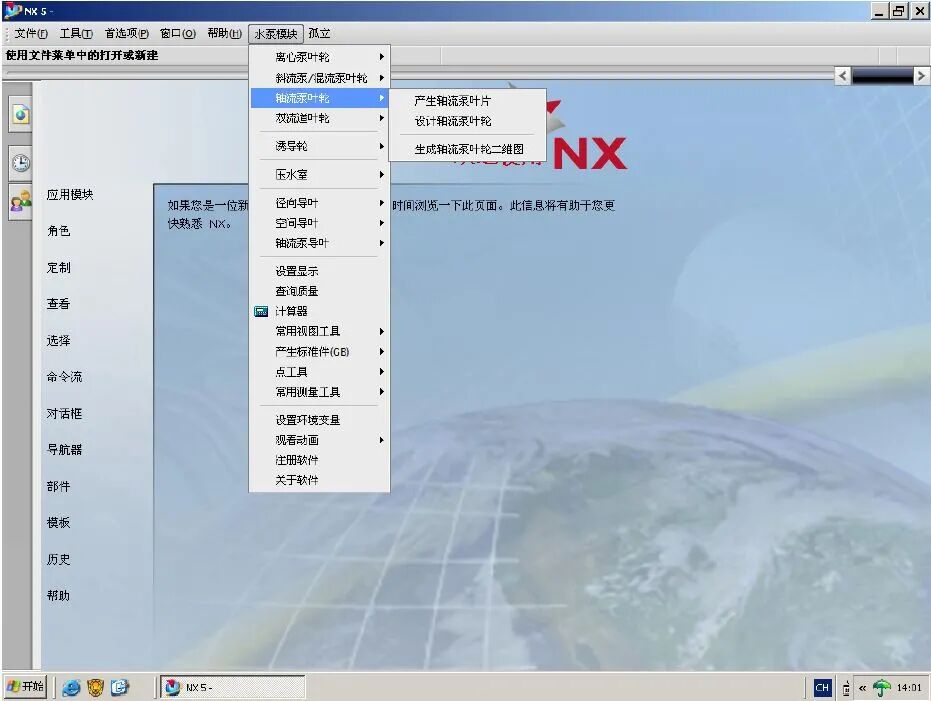
Task: Click toolbar scroll right arrow
Action: click(x=921, y=76)
